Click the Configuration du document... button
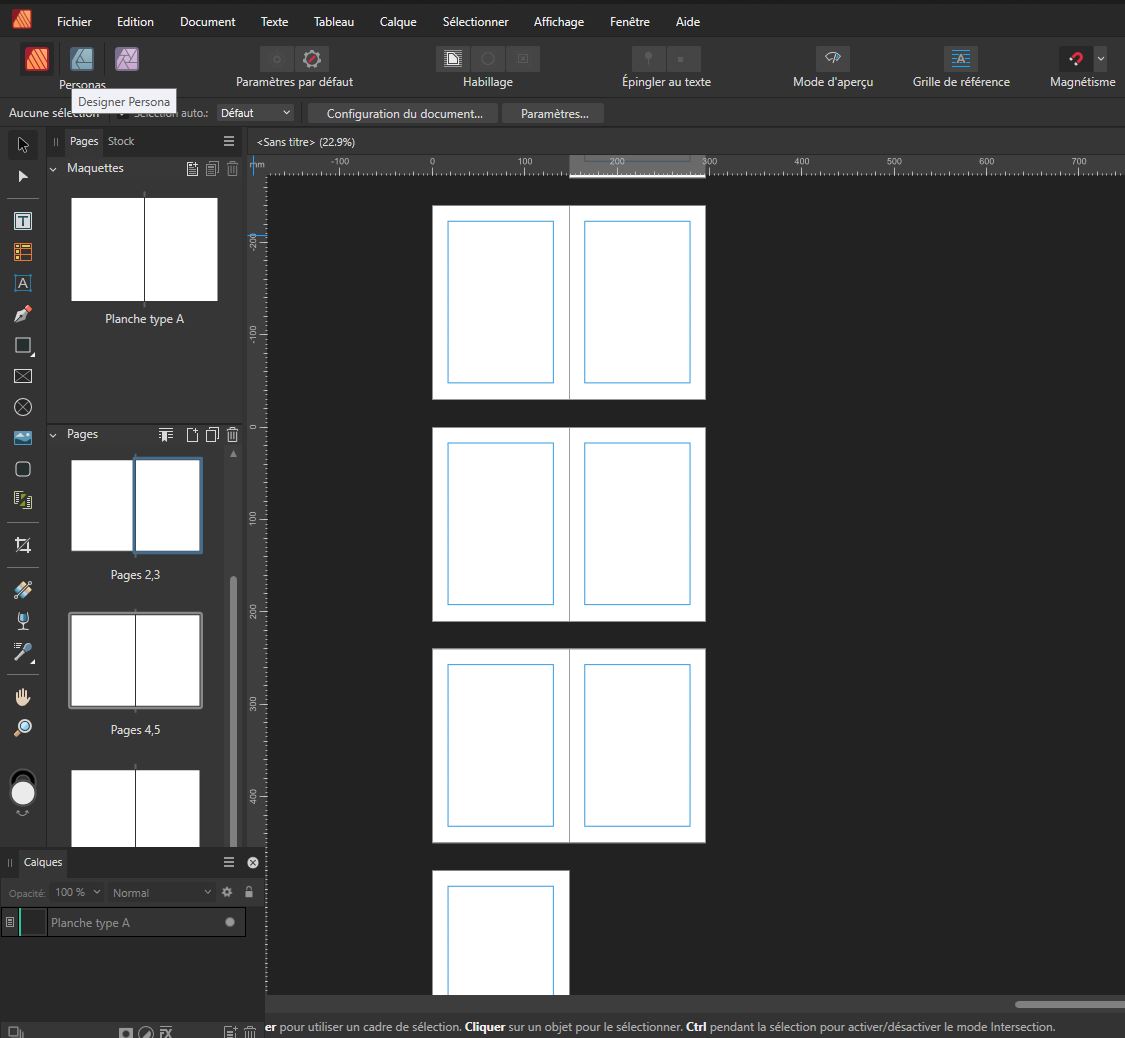 (x=404, y=113)
